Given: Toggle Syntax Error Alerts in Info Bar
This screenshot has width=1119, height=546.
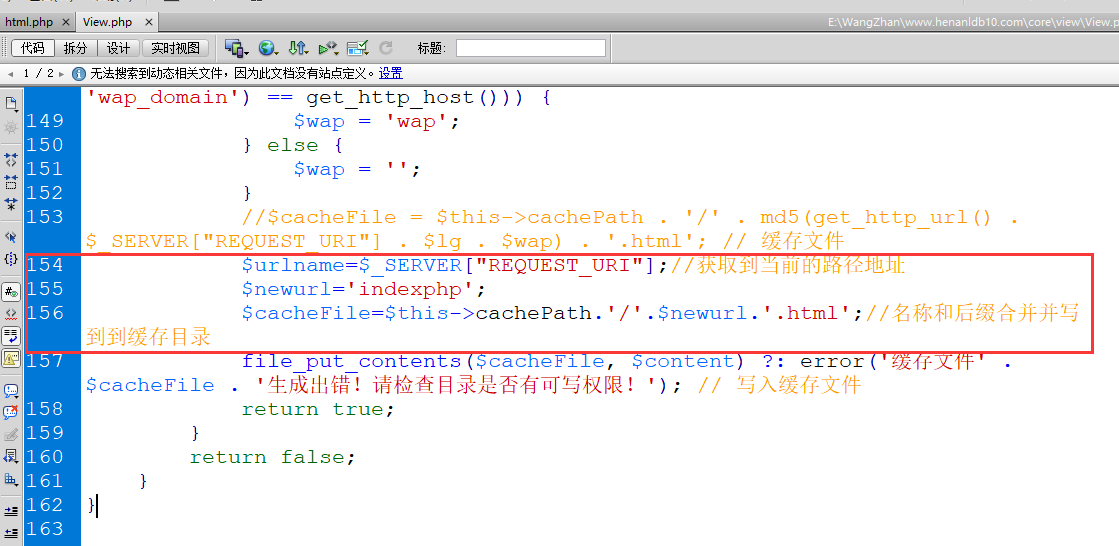Looking at the screenshot, I should [x=11, y=358].
